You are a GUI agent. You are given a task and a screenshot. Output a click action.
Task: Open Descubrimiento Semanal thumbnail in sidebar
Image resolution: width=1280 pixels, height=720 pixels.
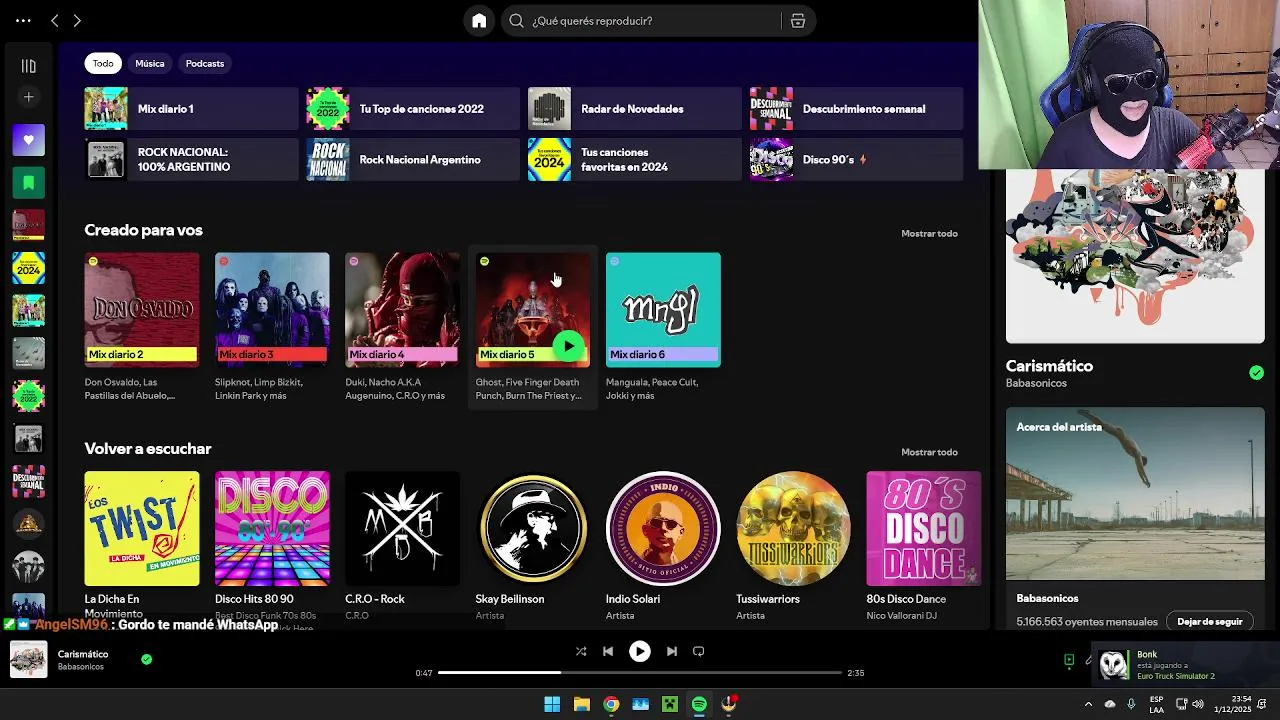tap(28, 481)
